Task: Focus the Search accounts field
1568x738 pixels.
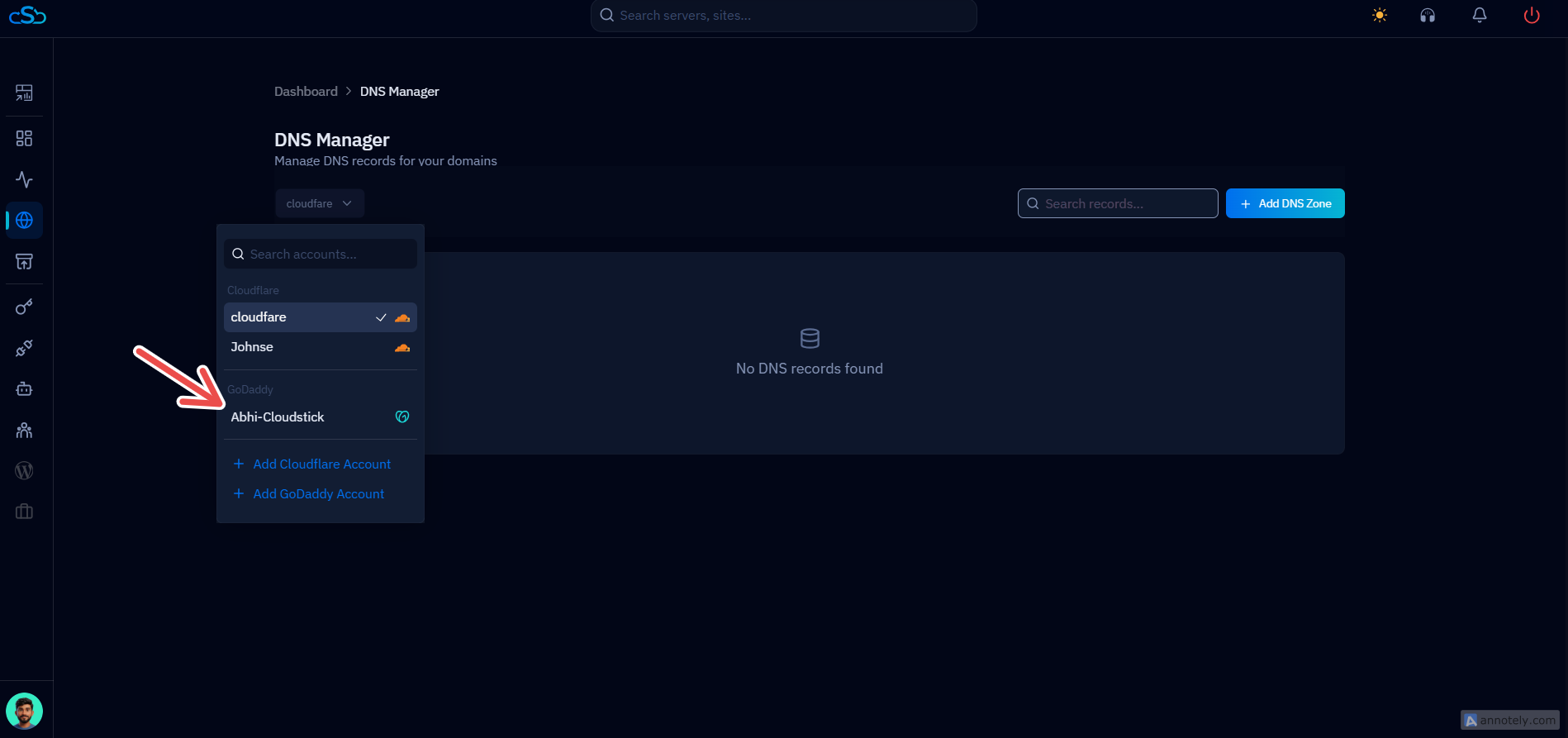Action: [x=321, y=254]
